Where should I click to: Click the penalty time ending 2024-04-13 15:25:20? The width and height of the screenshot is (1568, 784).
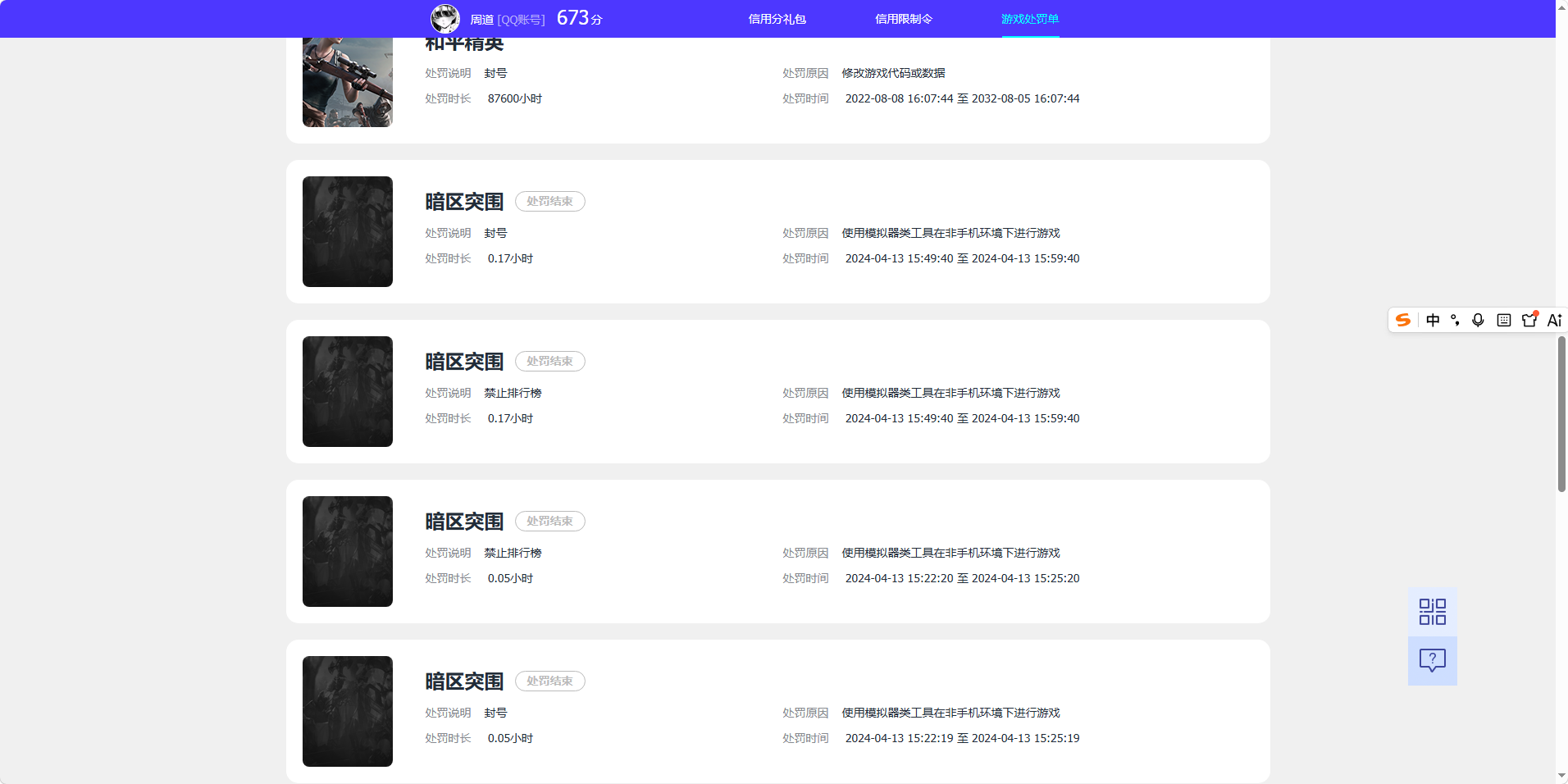pyautogui.click(x=963, y=578)
